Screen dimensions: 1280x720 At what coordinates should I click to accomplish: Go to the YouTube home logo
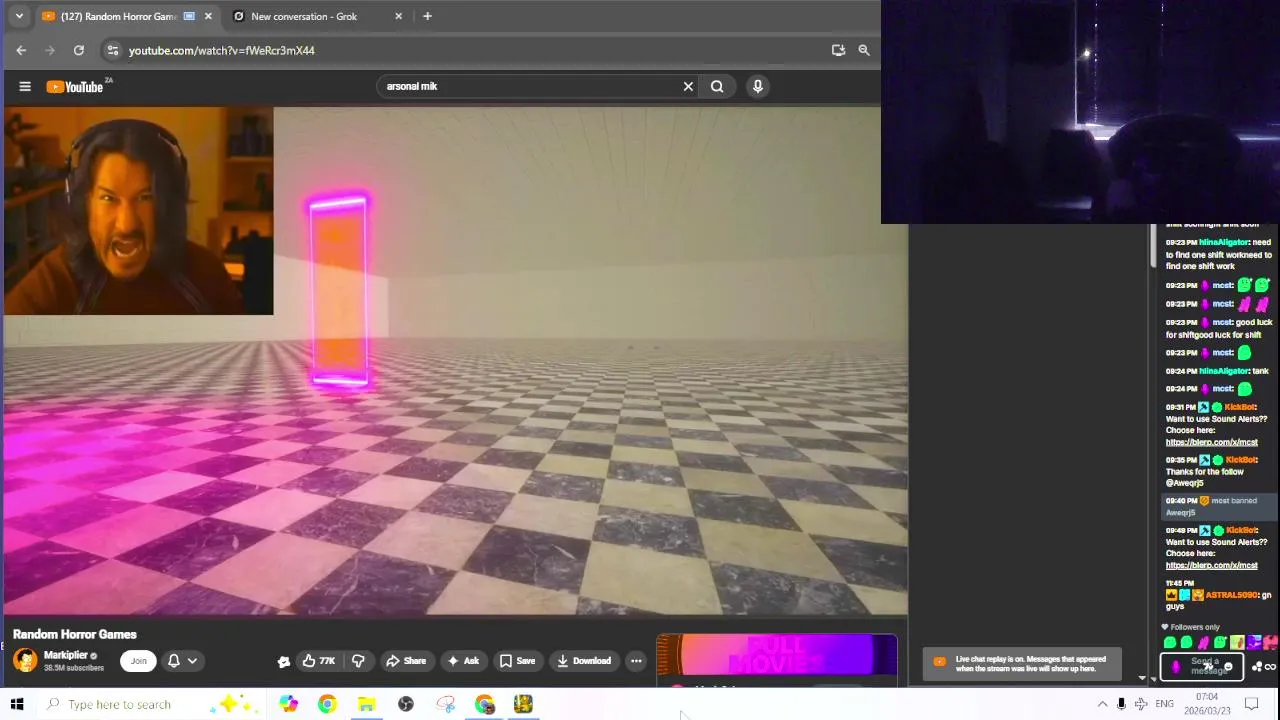coord(75,87)
